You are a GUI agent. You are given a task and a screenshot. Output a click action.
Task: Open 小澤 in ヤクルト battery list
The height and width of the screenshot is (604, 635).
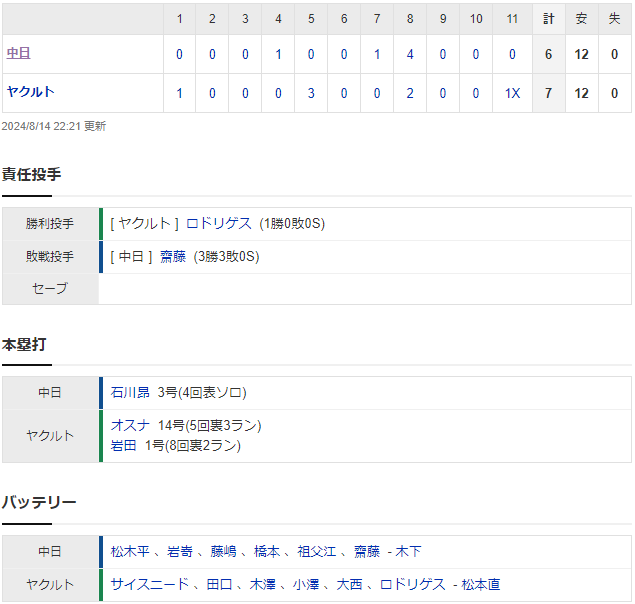(306, 584)
